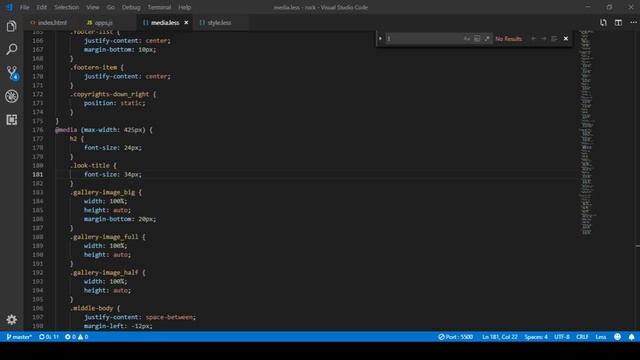Expand Replace mode arrow in Find widget
The height and width of the screenshot is (360, 640).
point(380,38)
